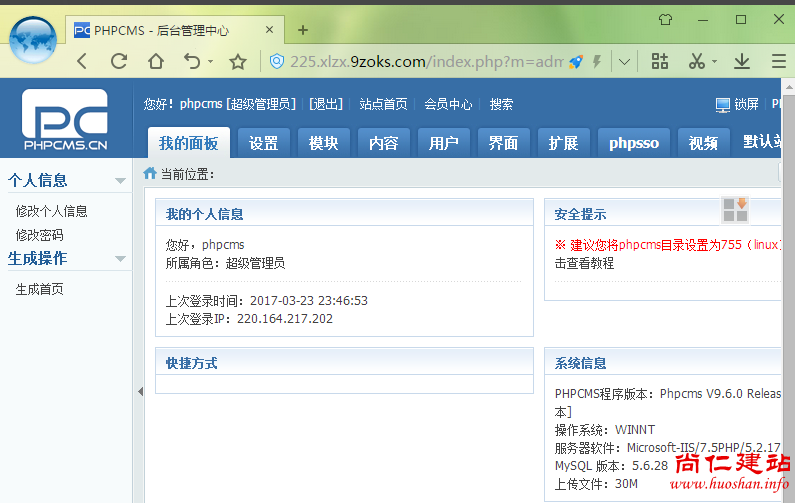Open a new browser tab

tap(303, 30)
